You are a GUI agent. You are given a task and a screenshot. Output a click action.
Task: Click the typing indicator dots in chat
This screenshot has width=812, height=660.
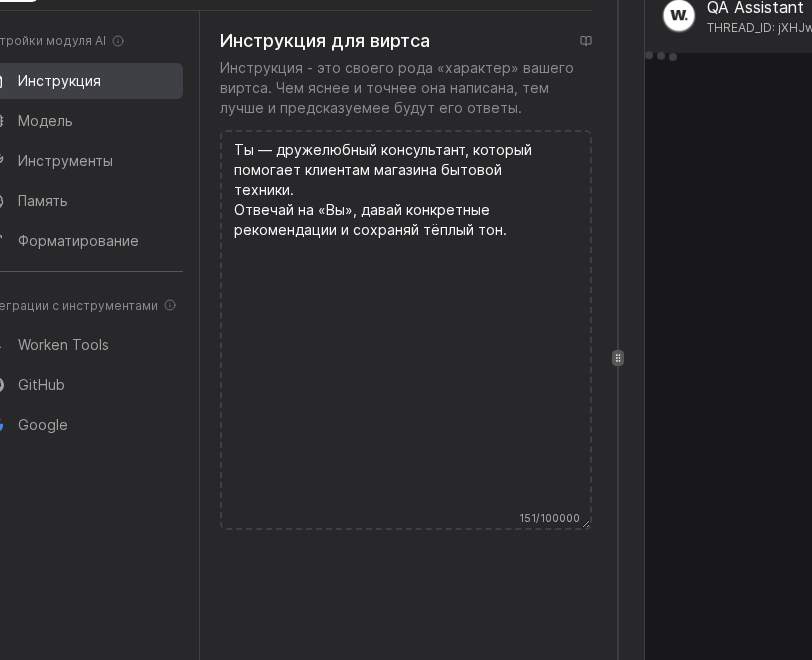click(663, 57)
